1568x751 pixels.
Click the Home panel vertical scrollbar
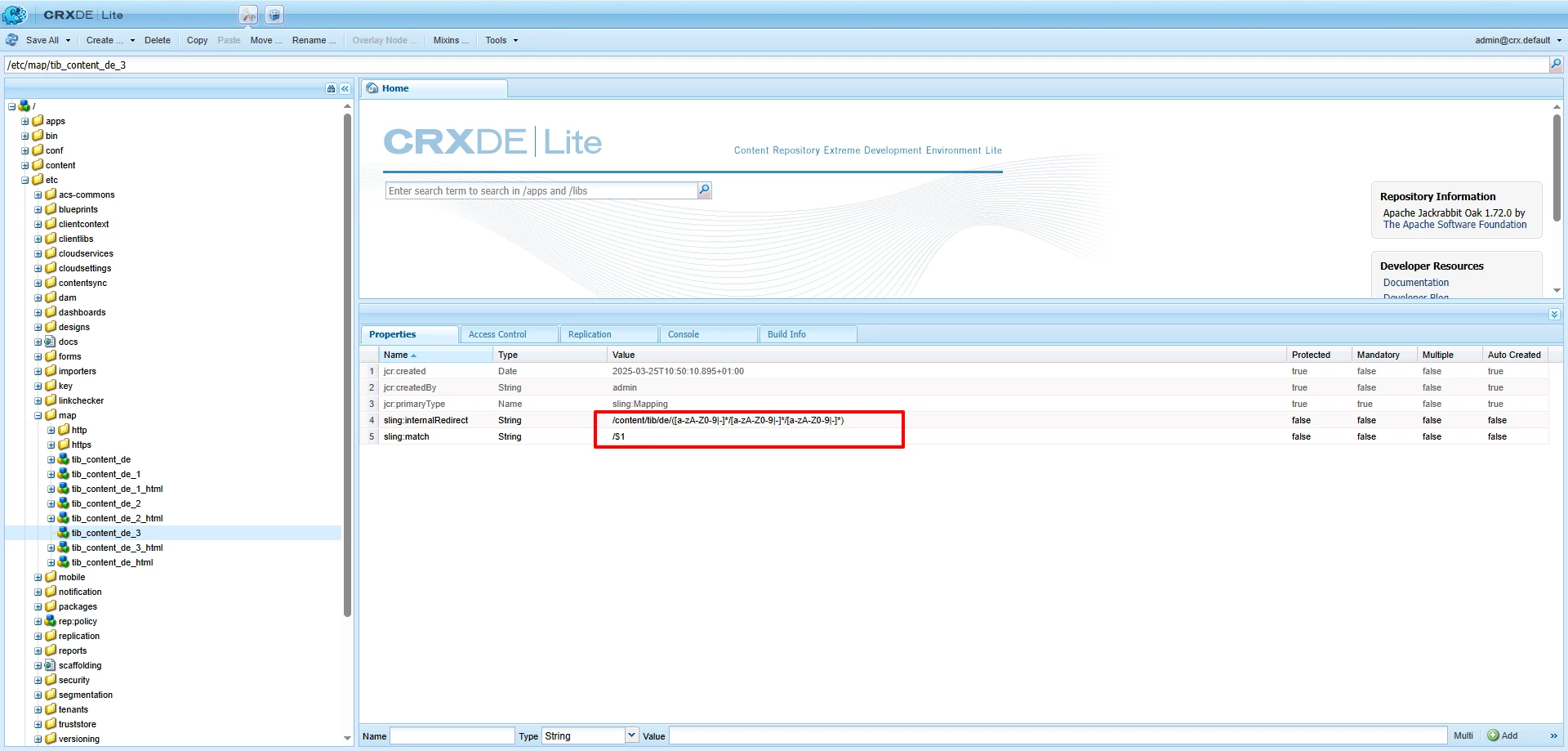click(x=1557, y=168)
